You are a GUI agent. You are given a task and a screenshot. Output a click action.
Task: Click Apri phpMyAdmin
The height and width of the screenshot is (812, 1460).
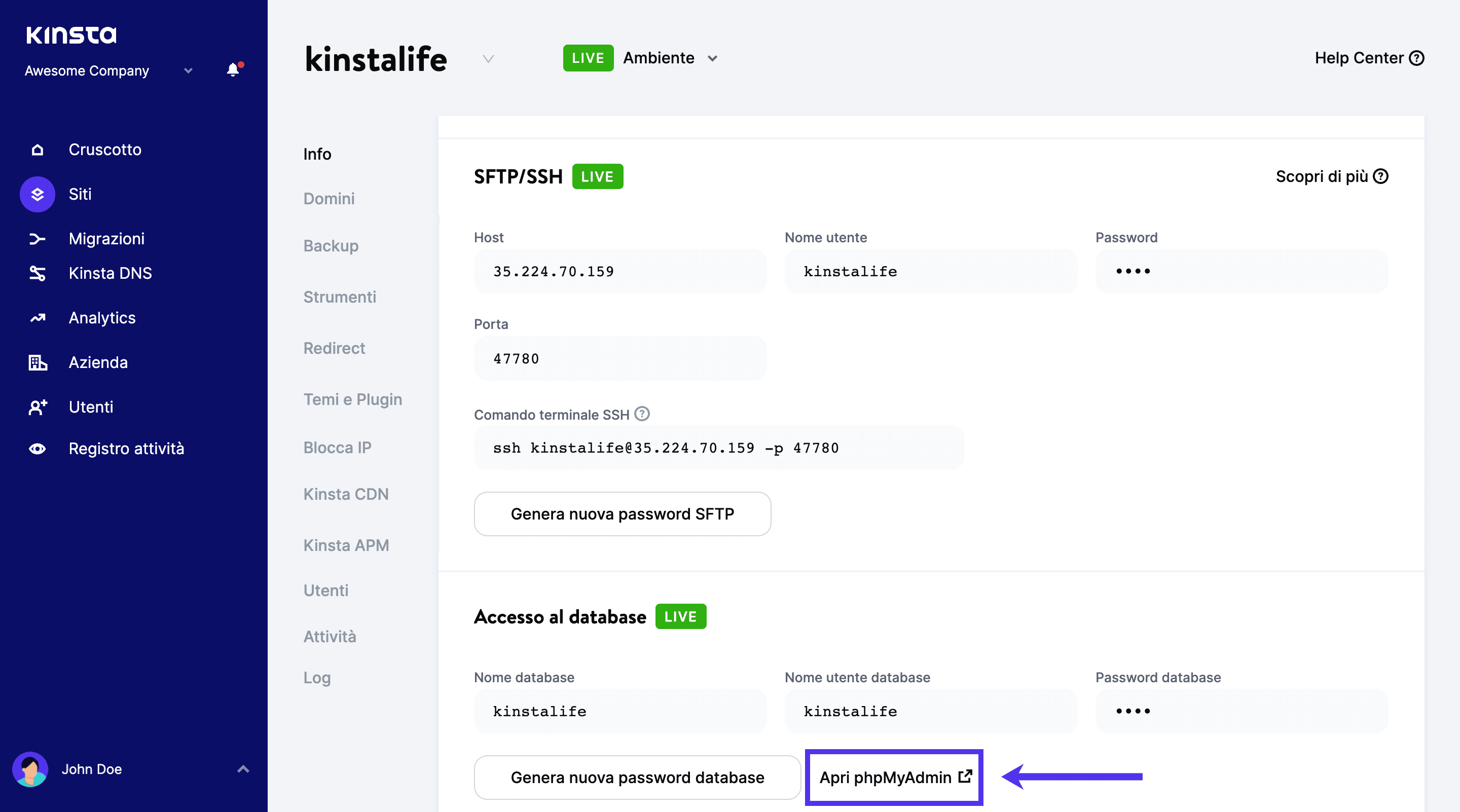click(x=893, y=778)
